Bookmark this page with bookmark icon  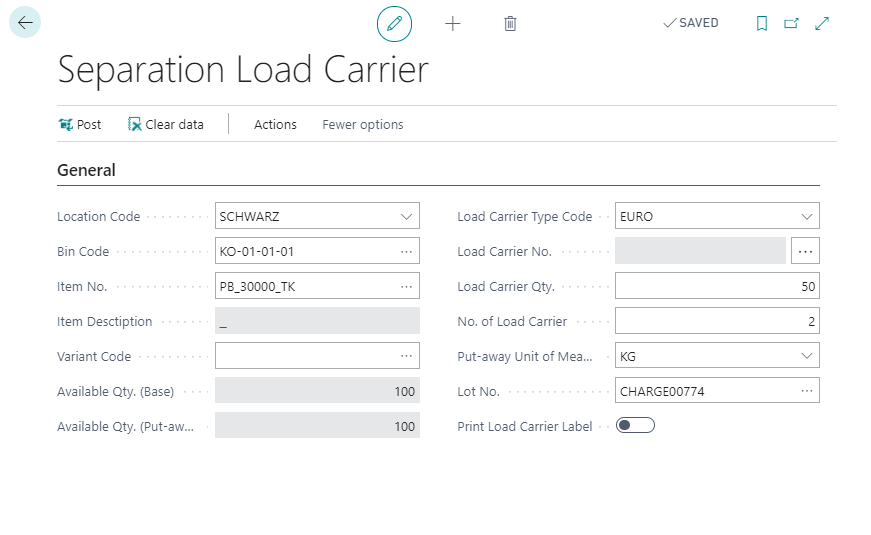coord(762,23)
